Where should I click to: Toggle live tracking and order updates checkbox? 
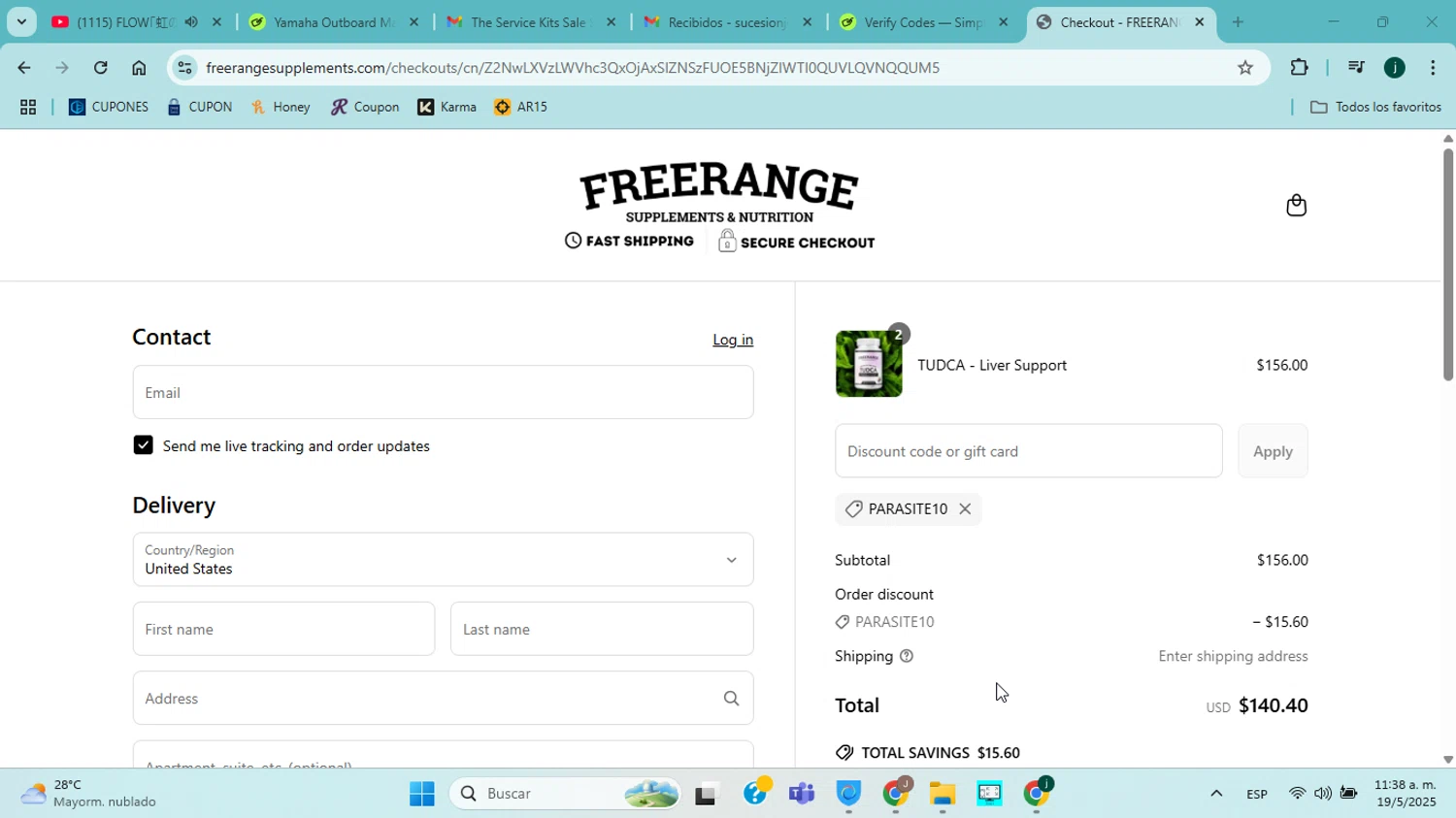click(143, 445)
